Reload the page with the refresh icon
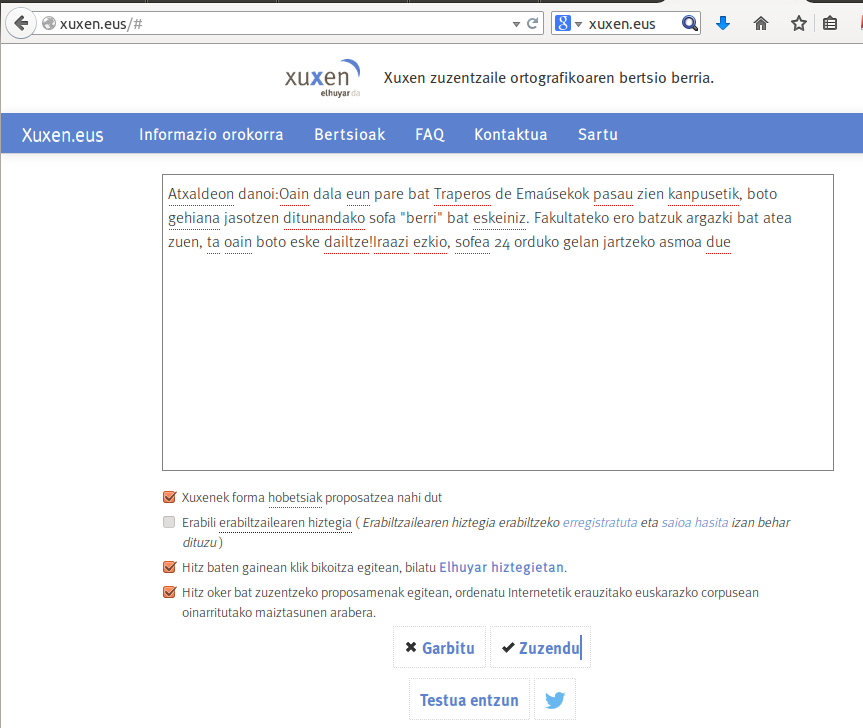This screenshot has width=863, height=728. click(532, 24)
